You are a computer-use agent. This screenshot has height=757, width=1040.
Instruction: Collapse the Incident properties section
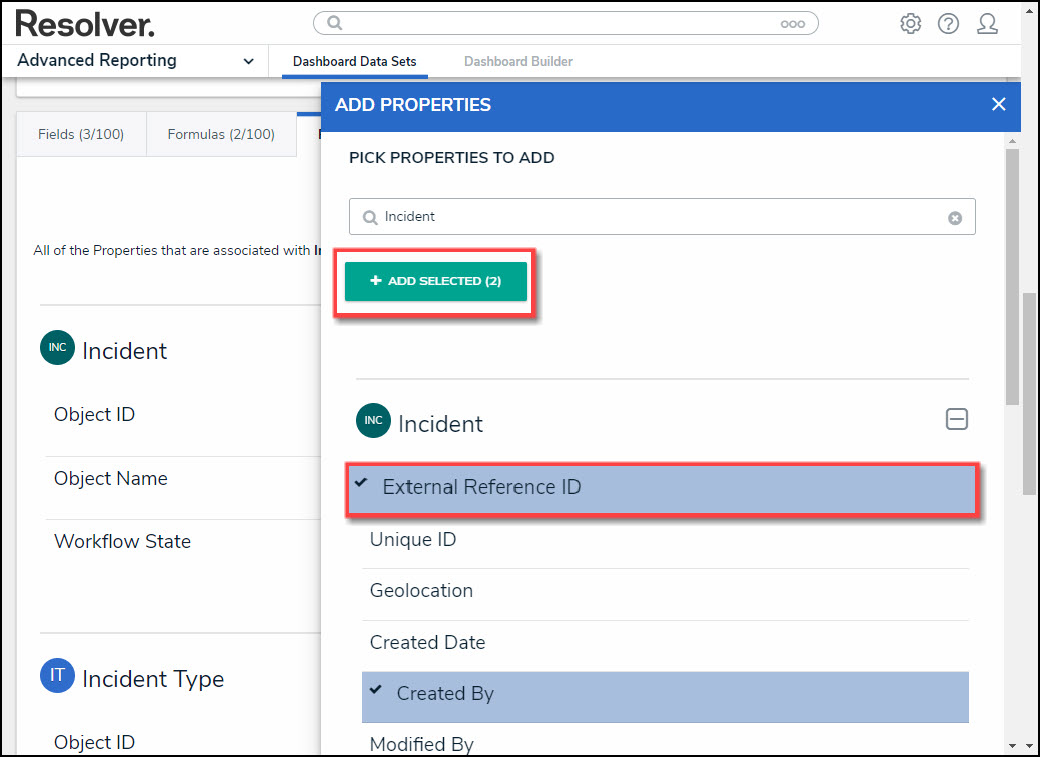956,420
